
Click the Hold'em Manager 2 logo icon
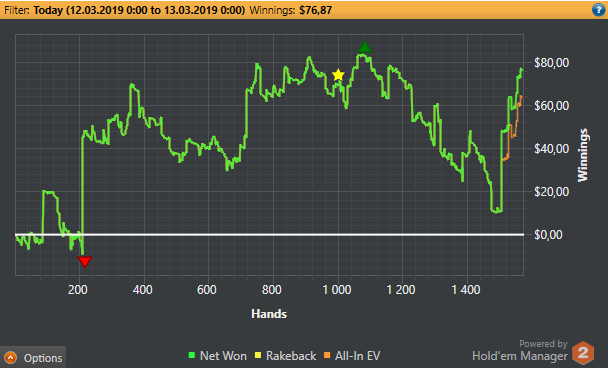coord(583,353)
